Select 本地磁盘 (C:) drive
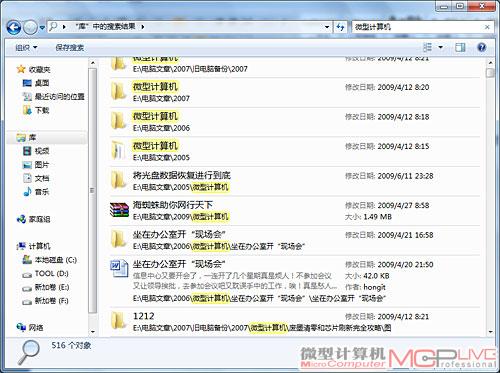 pyautogui.click(x=49, y=260)
